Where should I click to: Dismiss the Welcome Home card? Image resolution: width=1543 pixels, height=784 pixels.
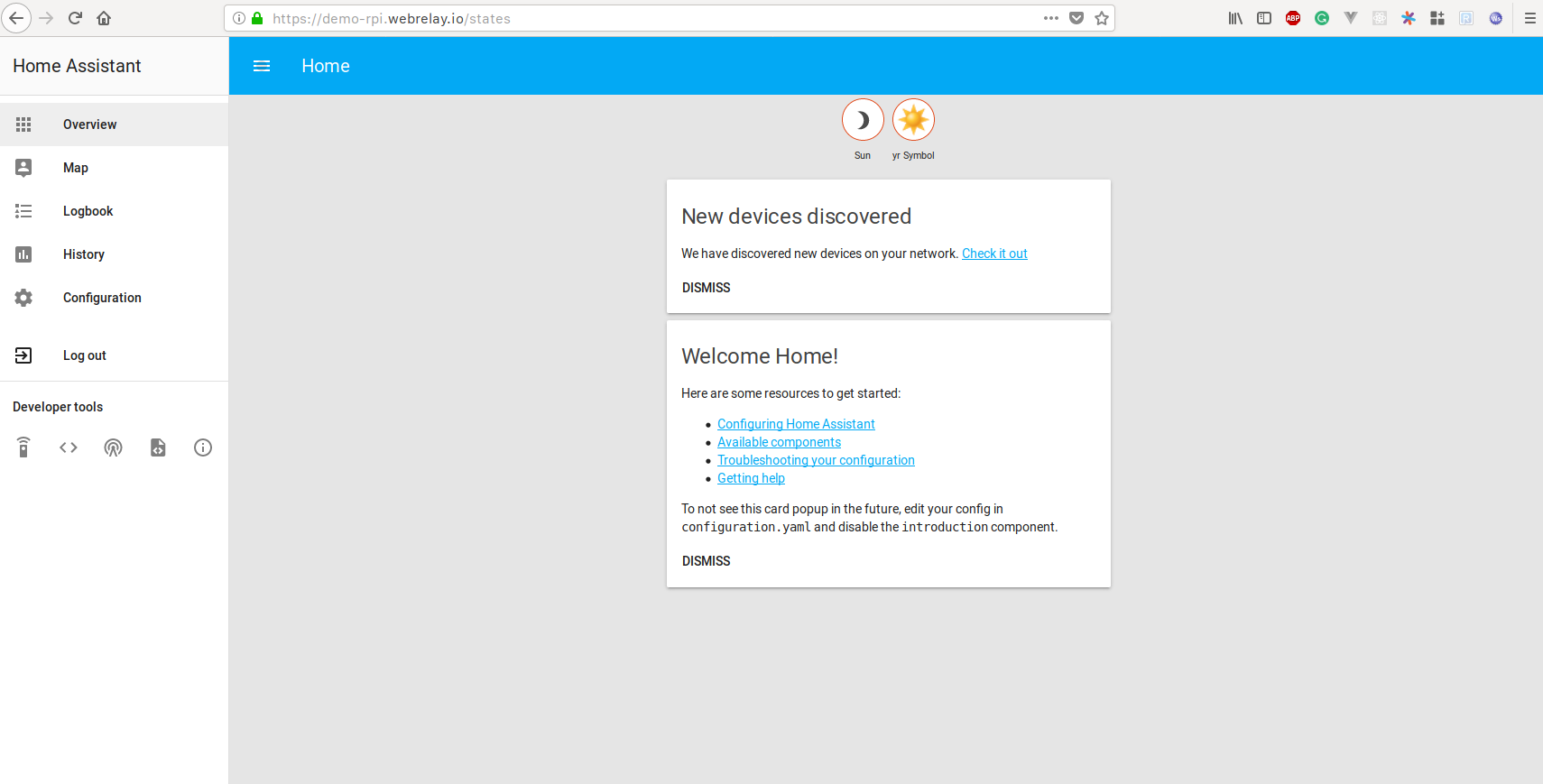(x=707, y=561)
